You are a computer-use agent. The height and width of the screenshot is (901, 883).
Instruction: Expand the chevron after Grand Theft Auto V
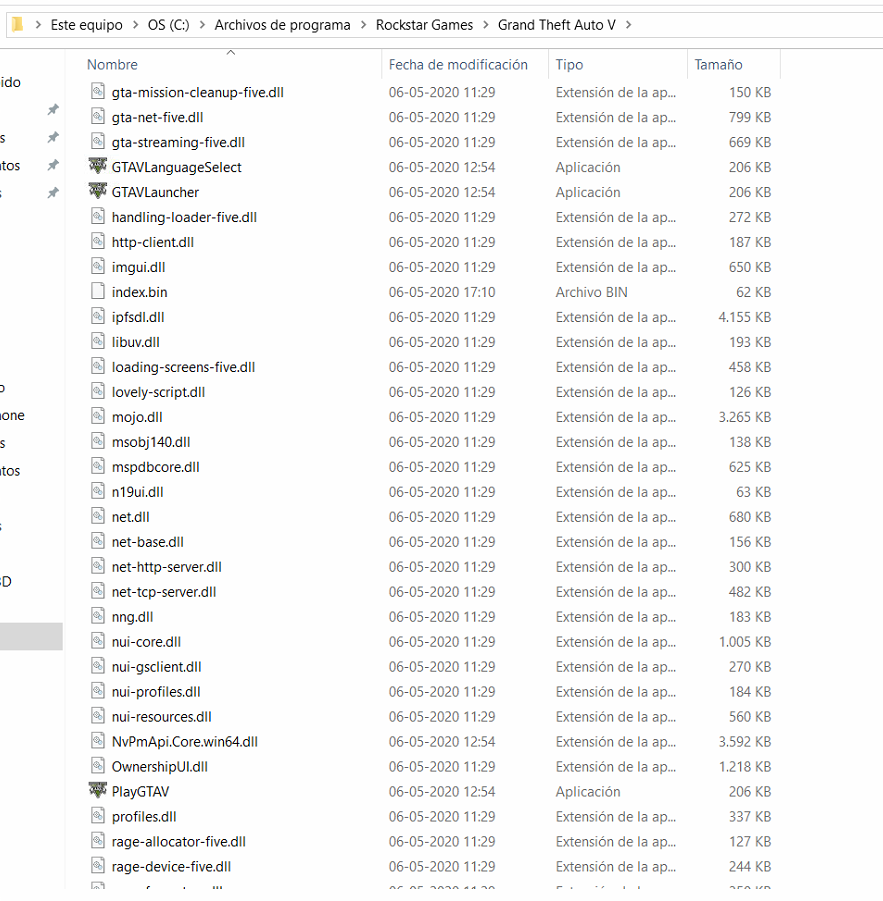[628, 25]
